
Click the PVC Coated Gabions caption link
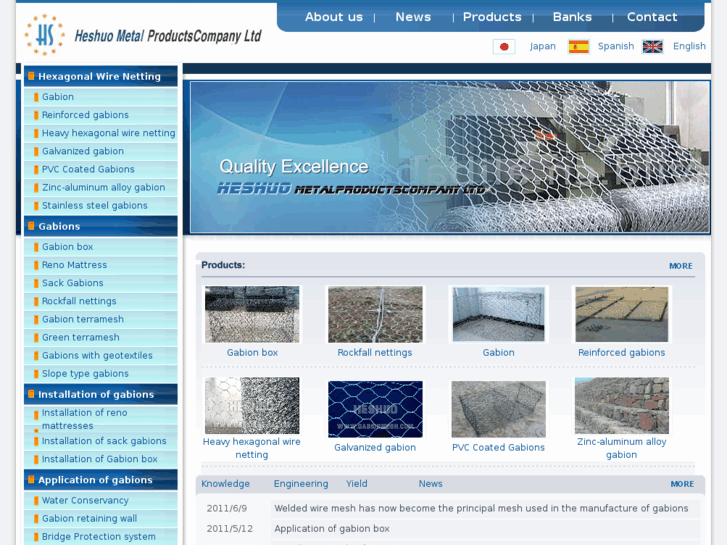click(498, 448)
